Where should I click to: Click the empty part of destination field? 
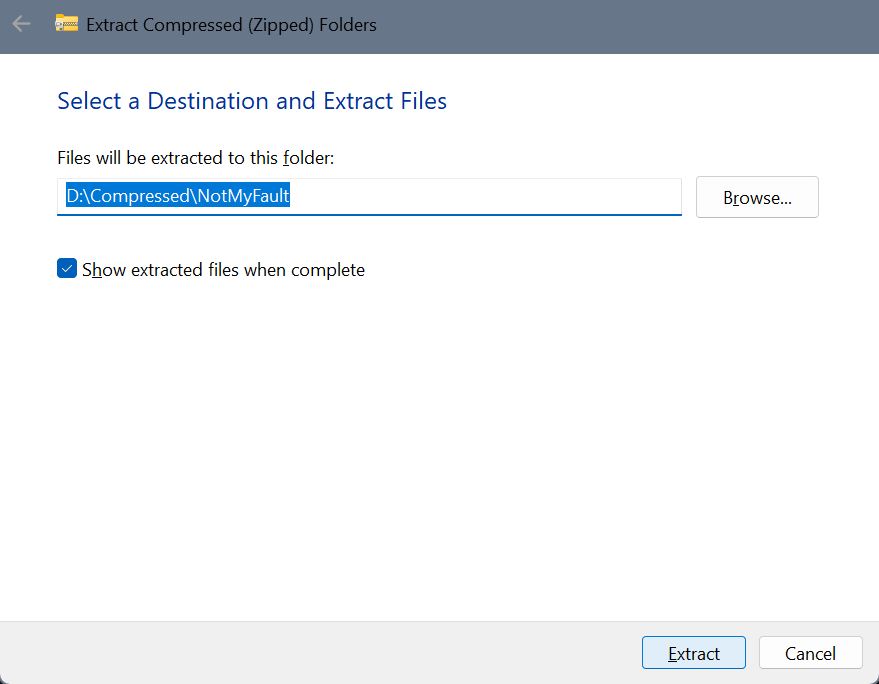485,196
